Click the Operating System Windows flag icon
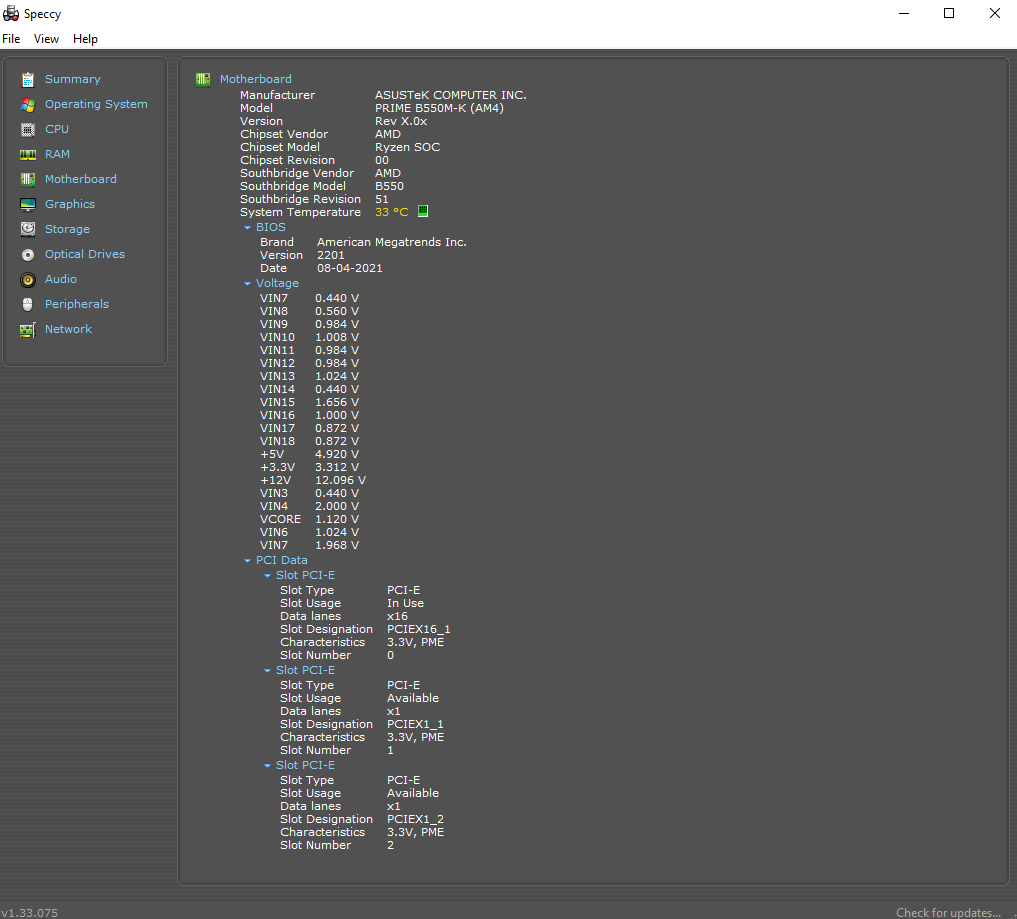The width and height of the screenshot is (1017, 919). pos(28,104)
